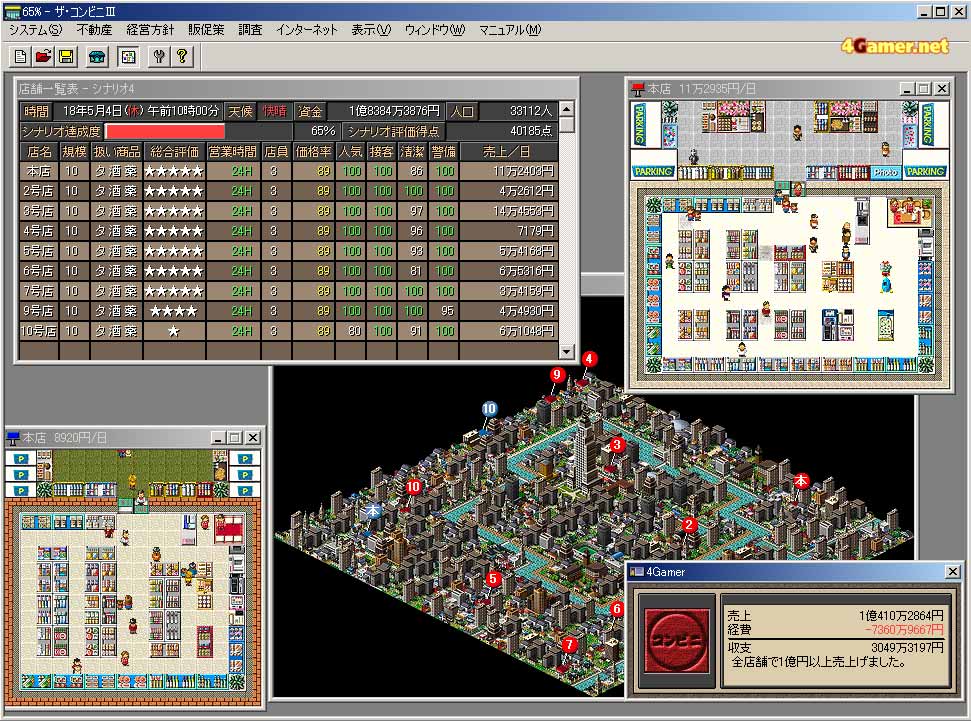Click the Save floppy disk toolbar icon
This screenshot has height=721, width=971.
[x=66, y=57]
